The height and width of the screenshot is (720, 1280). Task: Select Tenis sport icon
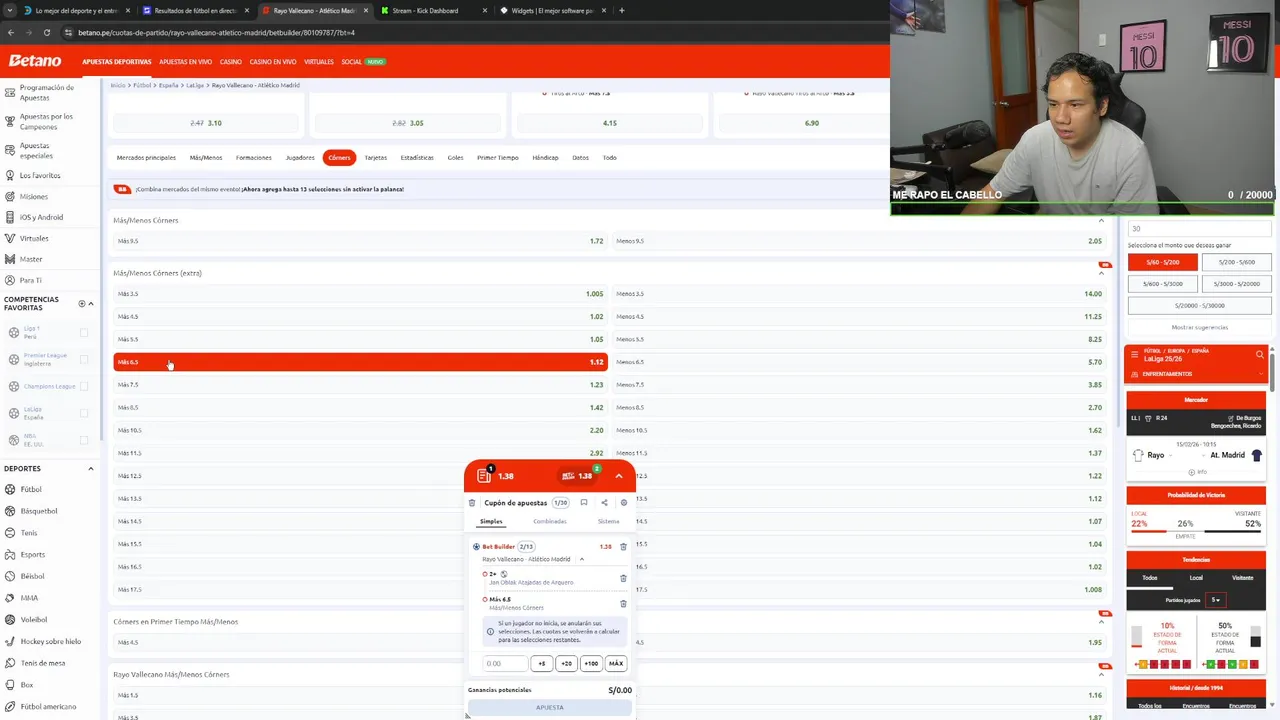[10, 533]
